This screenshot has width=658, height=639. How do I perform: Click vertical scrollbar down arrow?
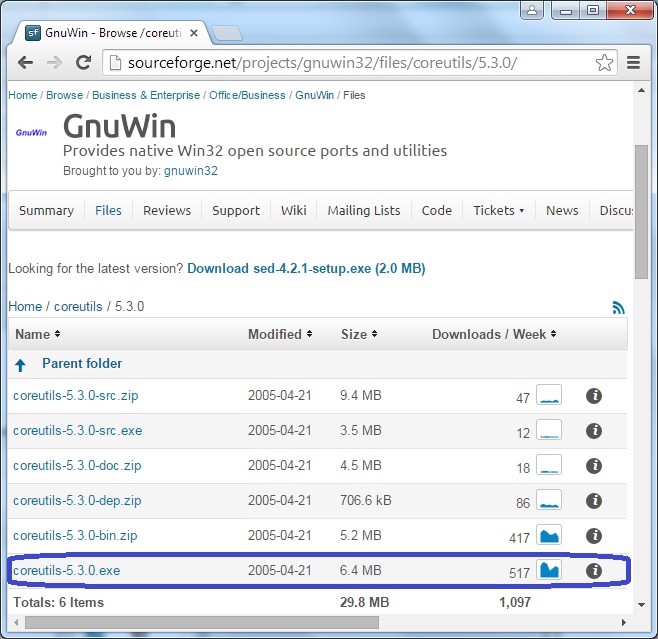click(641, 605)
